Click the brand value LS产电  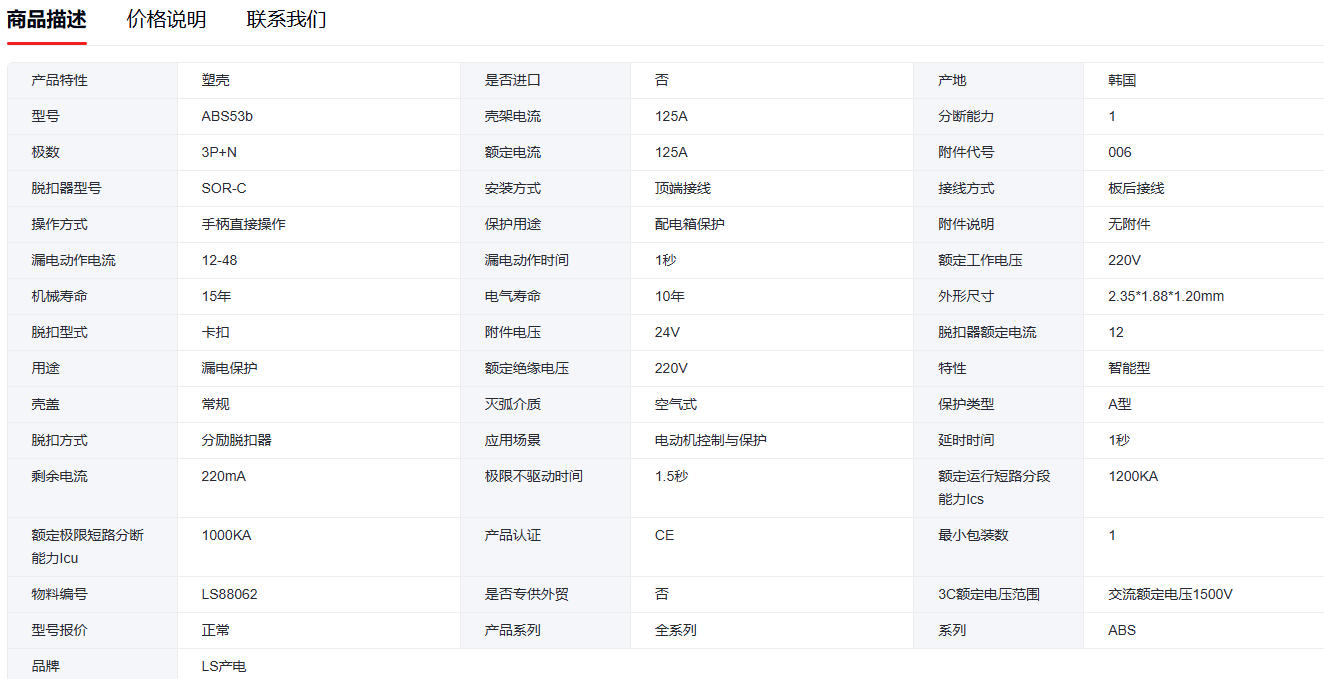pos(224,666)
